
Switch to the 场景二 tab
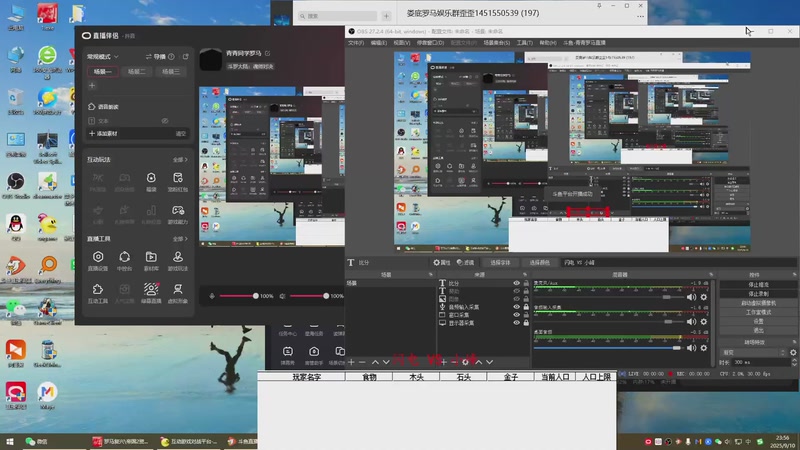click(x=137, y=71)
